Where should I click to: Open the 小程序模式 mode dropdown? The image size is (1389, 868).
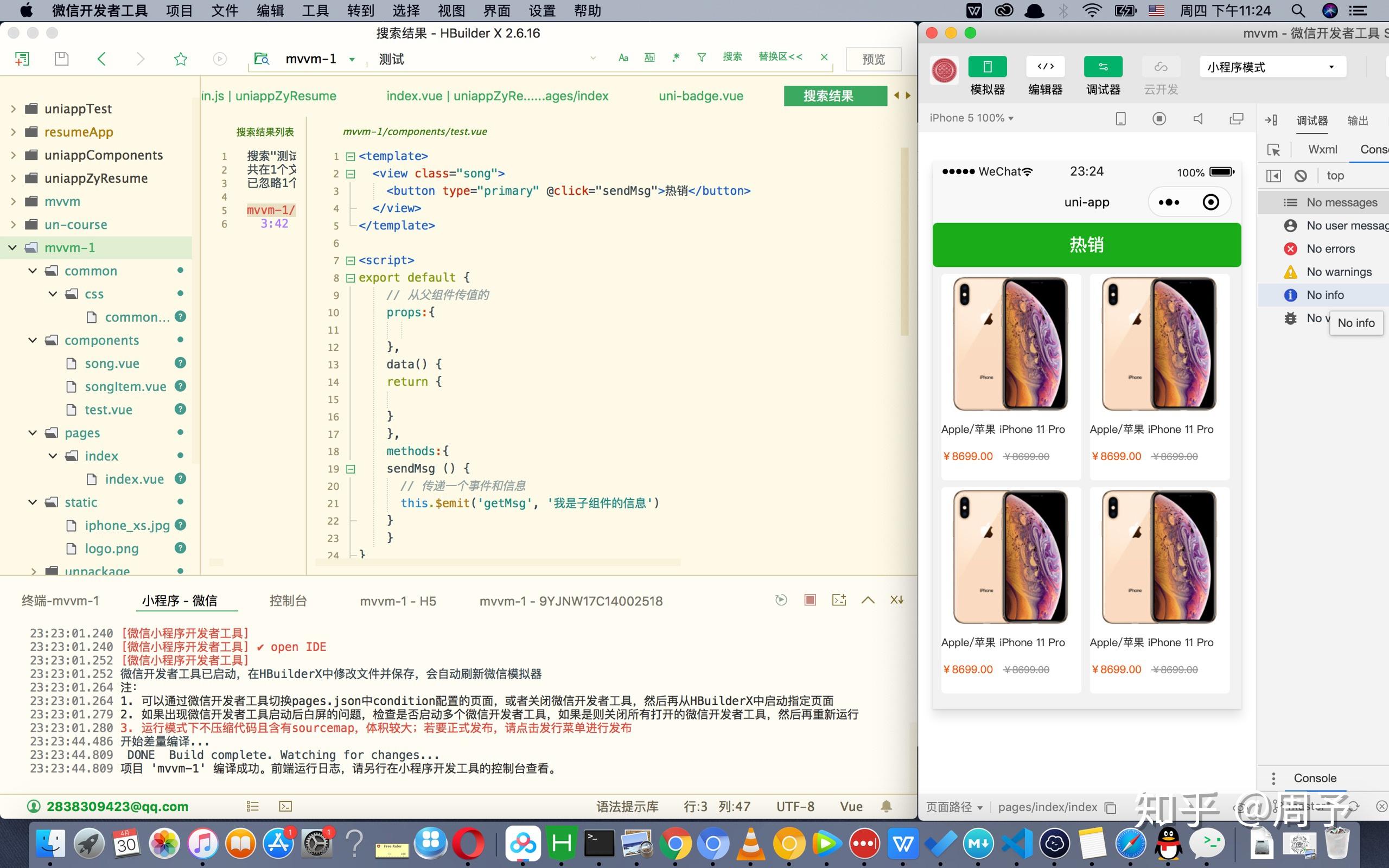click(1272, 67)
